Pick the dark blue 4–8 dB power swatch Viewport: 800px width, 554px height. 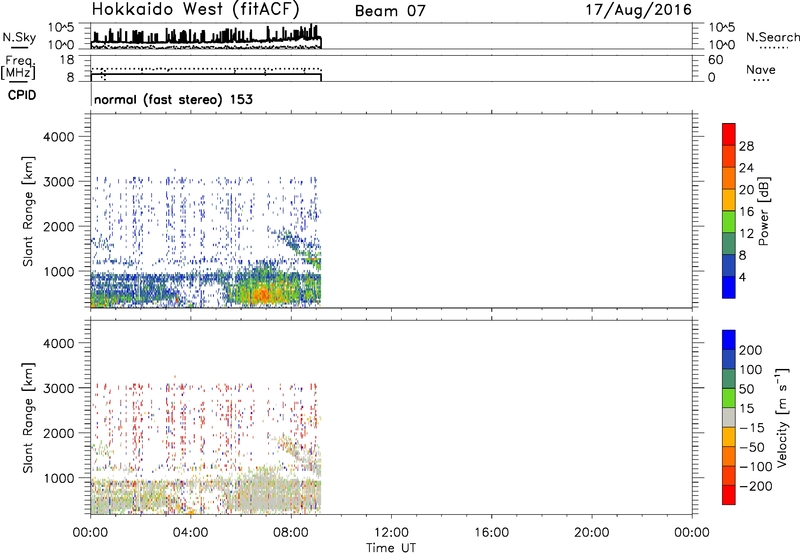pos(729,266)
